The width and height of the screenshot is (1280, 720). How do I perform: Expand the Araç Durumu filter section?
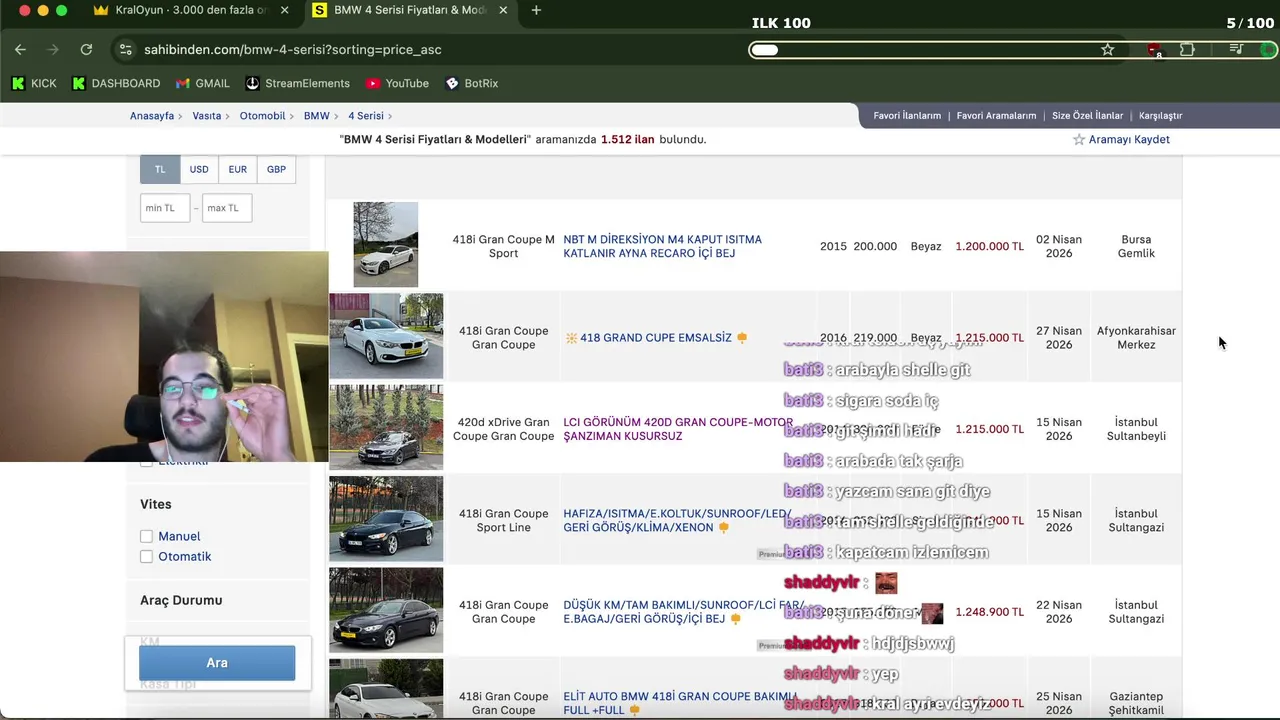pyautogui.click(x=181, y=600)
